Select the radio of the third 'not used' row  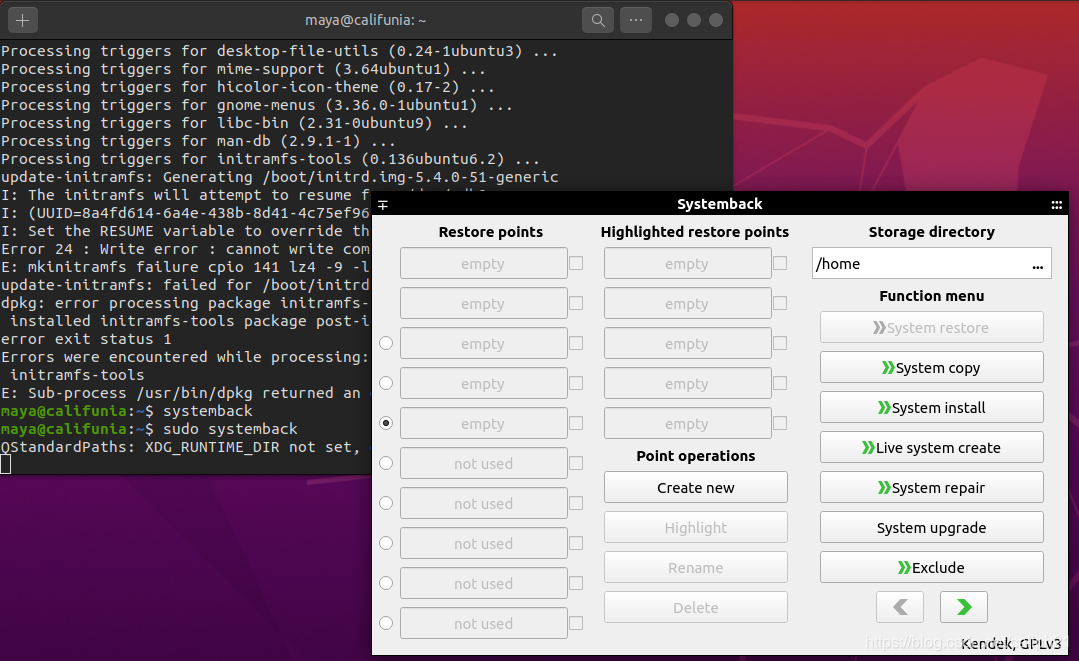coord(386,543)
